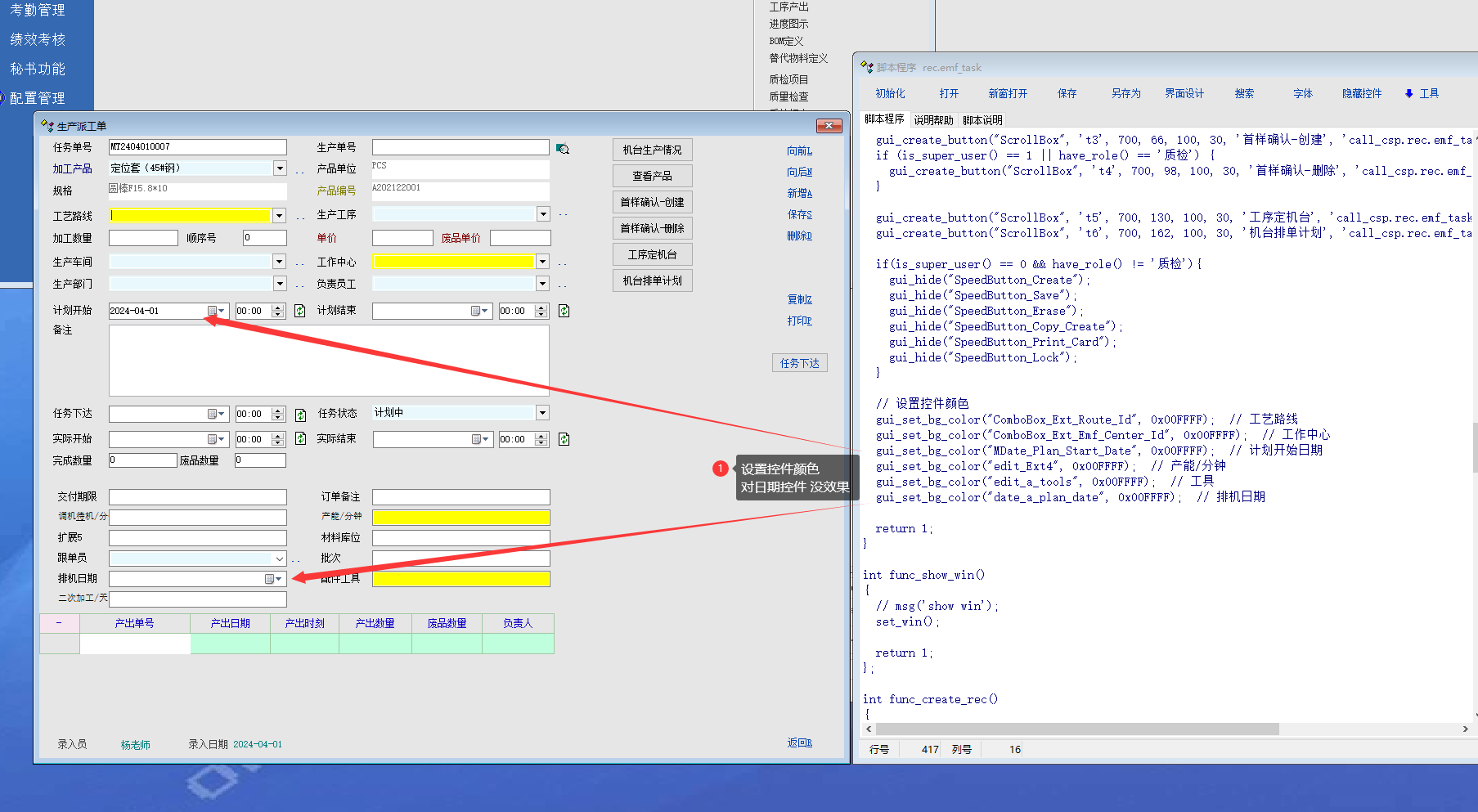Click the script editor horizontal scrollbar
1478x812 pixels.
coord(1076,729)
